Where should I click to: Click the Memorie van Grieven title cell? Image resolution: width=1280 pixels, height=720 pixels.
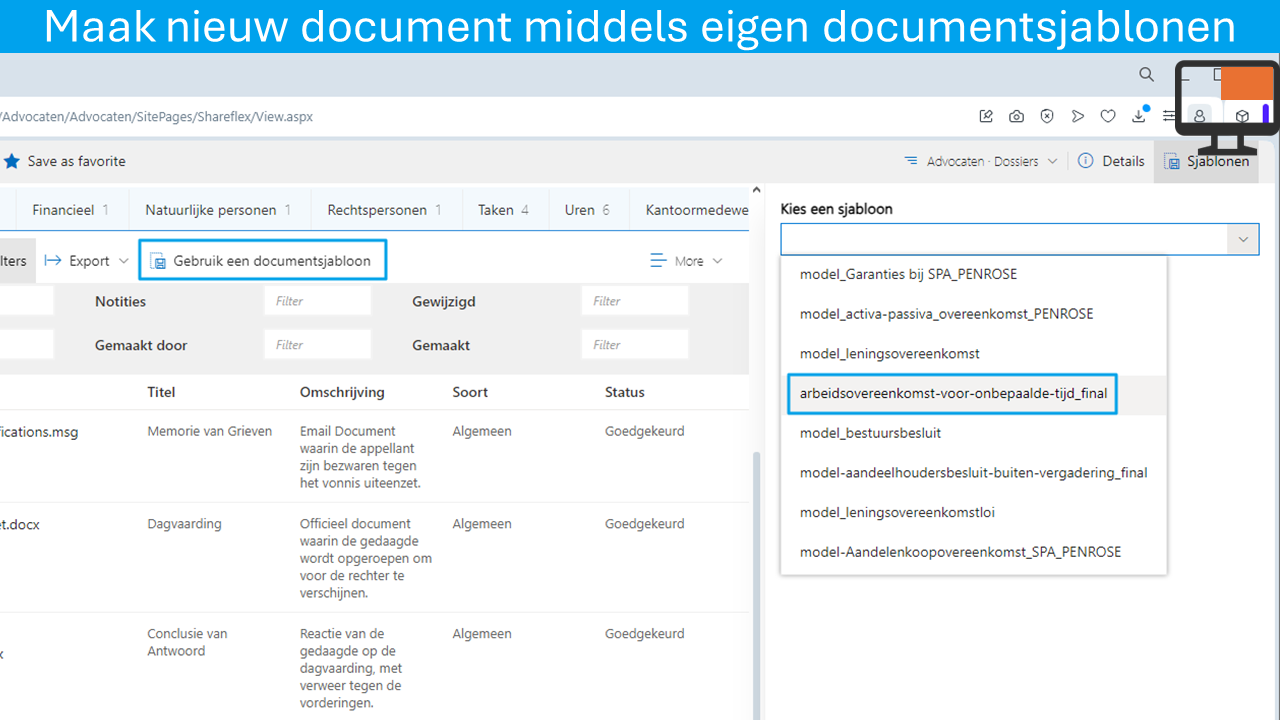[x=209, y=431]
